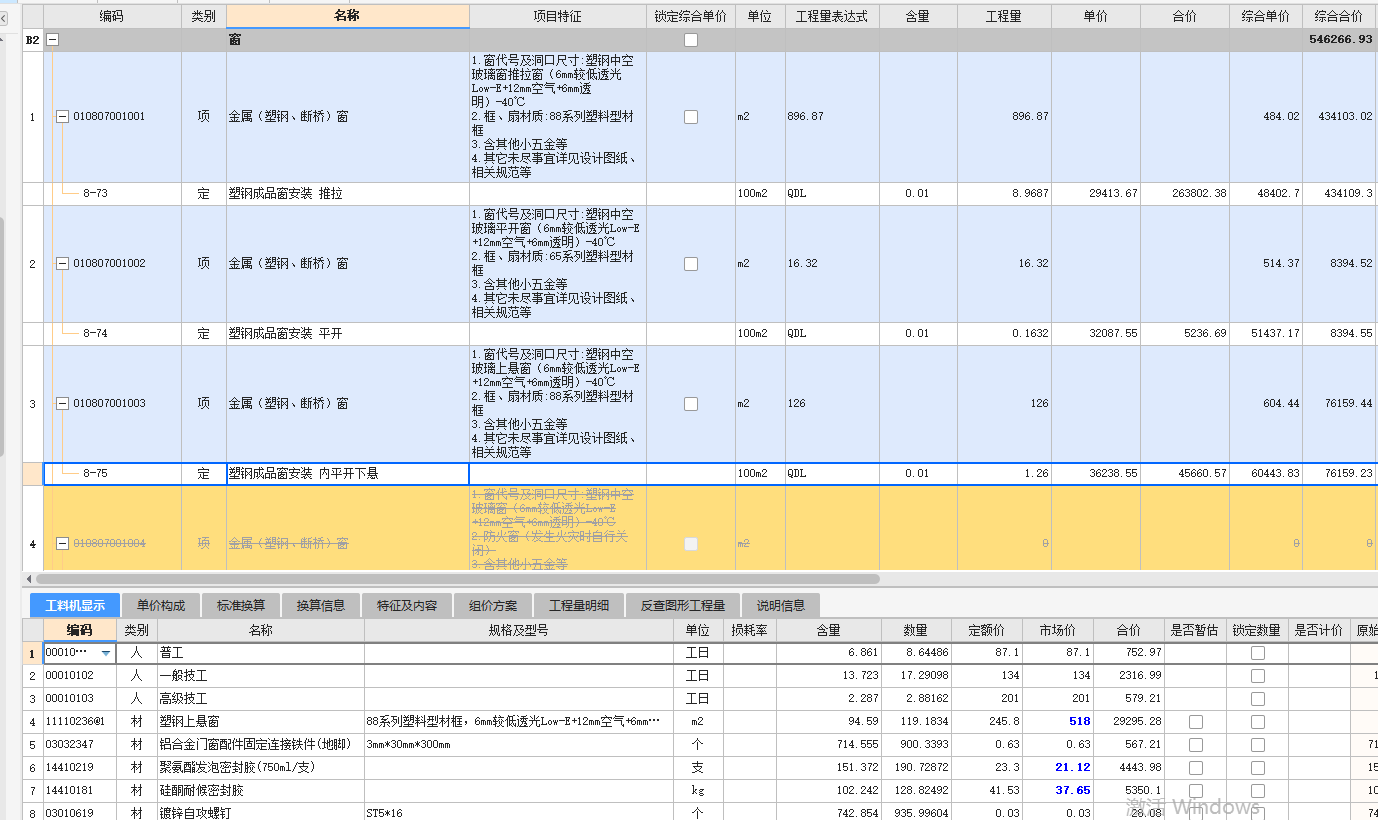Image resolution: width=1378 pixels, height=820 pixels.
Task: Toggle lock price checkbox for 010807001003
Action: click(691, 404)
